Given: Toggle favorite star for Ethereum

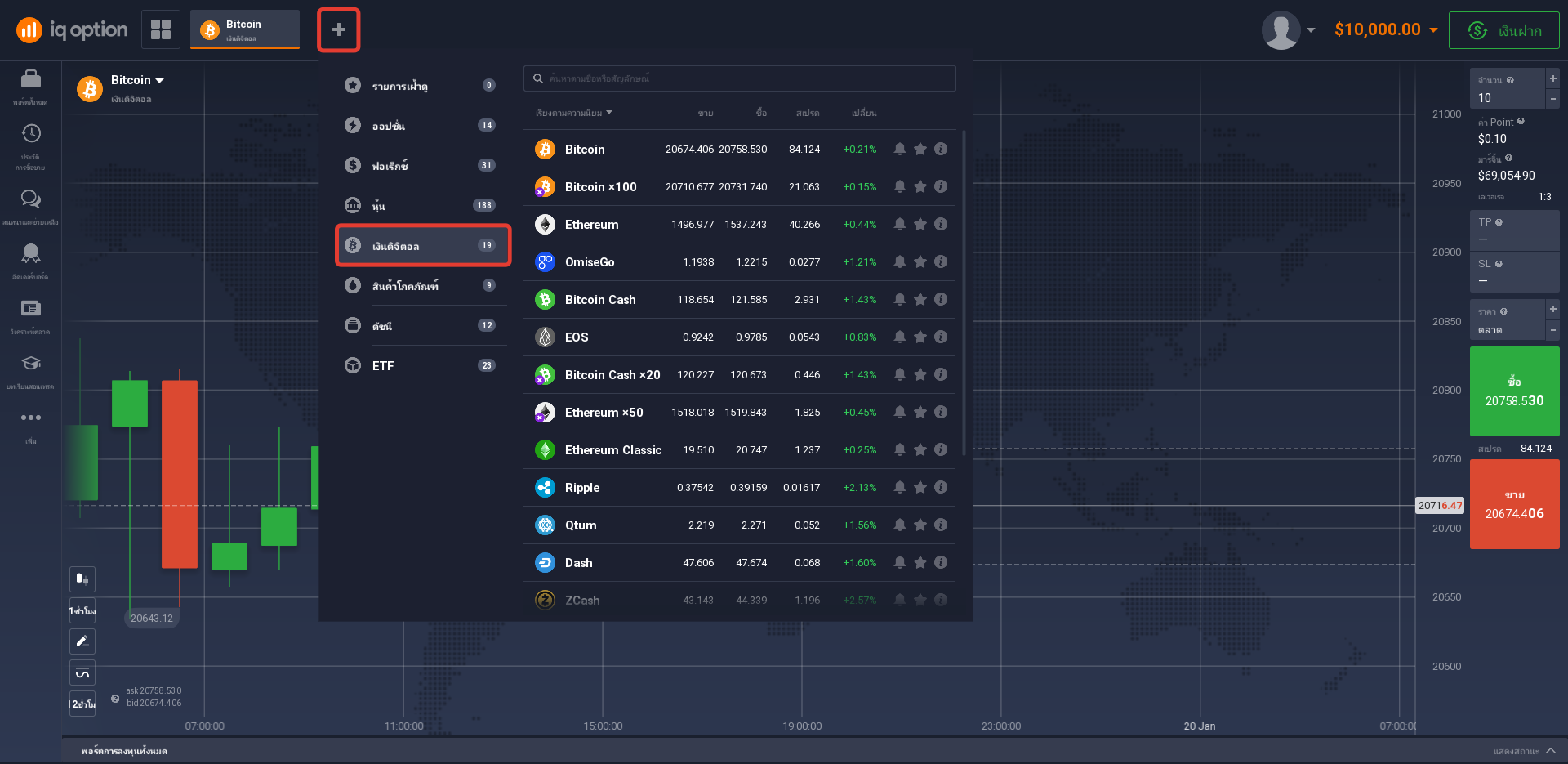Looking at the screenshot, I should pyautogui.click(x=920, y=224).
